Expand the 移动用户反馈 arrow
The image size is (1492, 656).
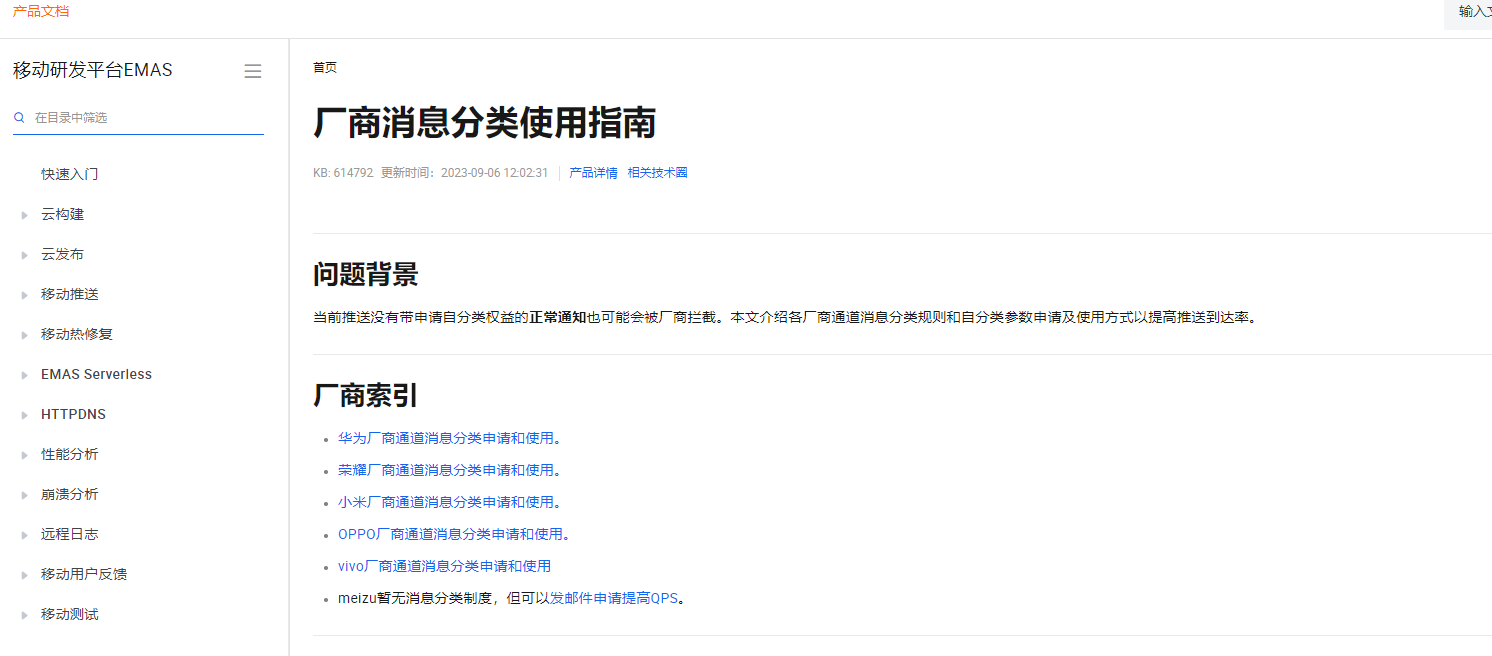tap(24, 575)
